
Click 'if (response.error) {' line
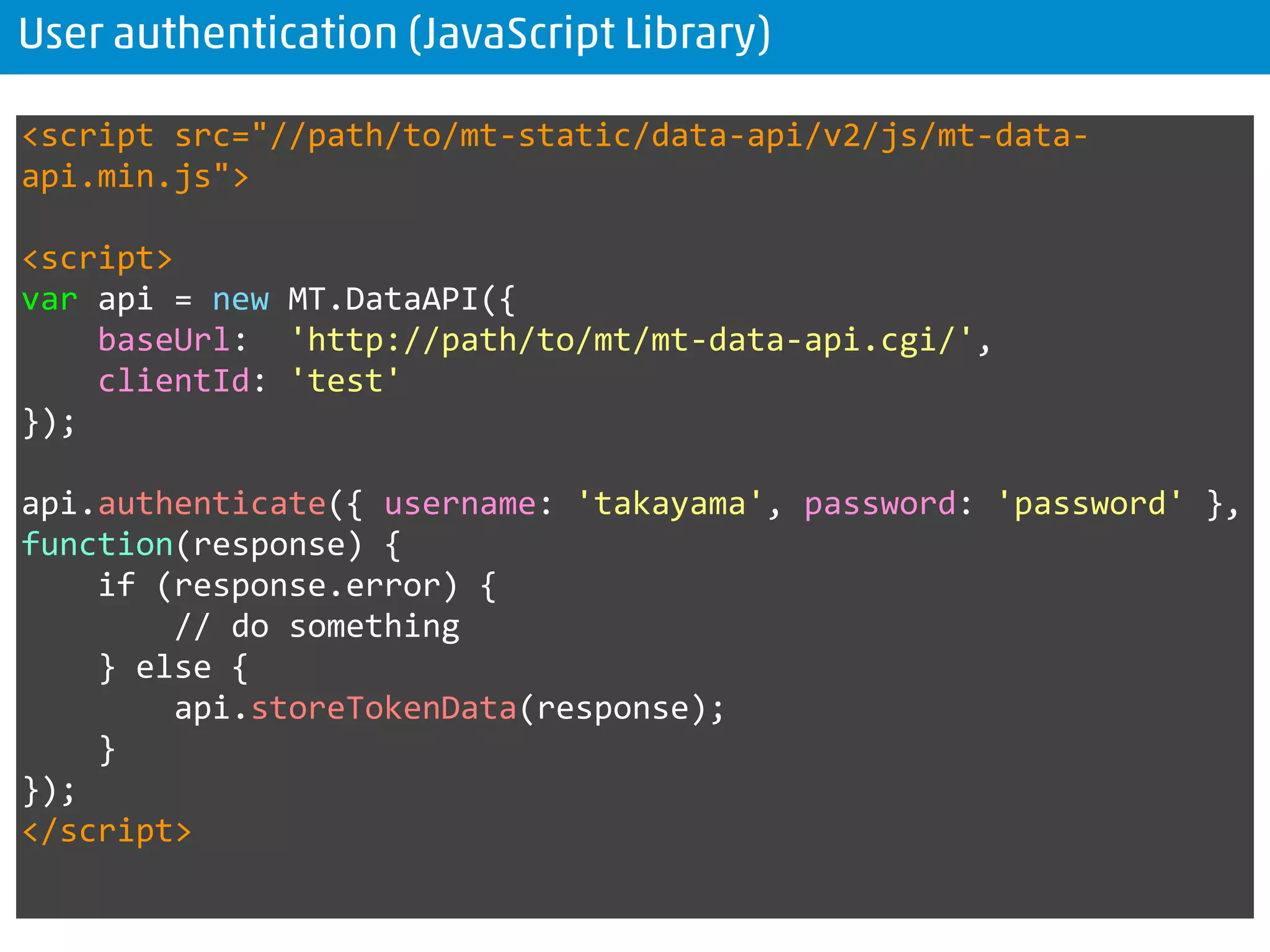pos(297,586)
